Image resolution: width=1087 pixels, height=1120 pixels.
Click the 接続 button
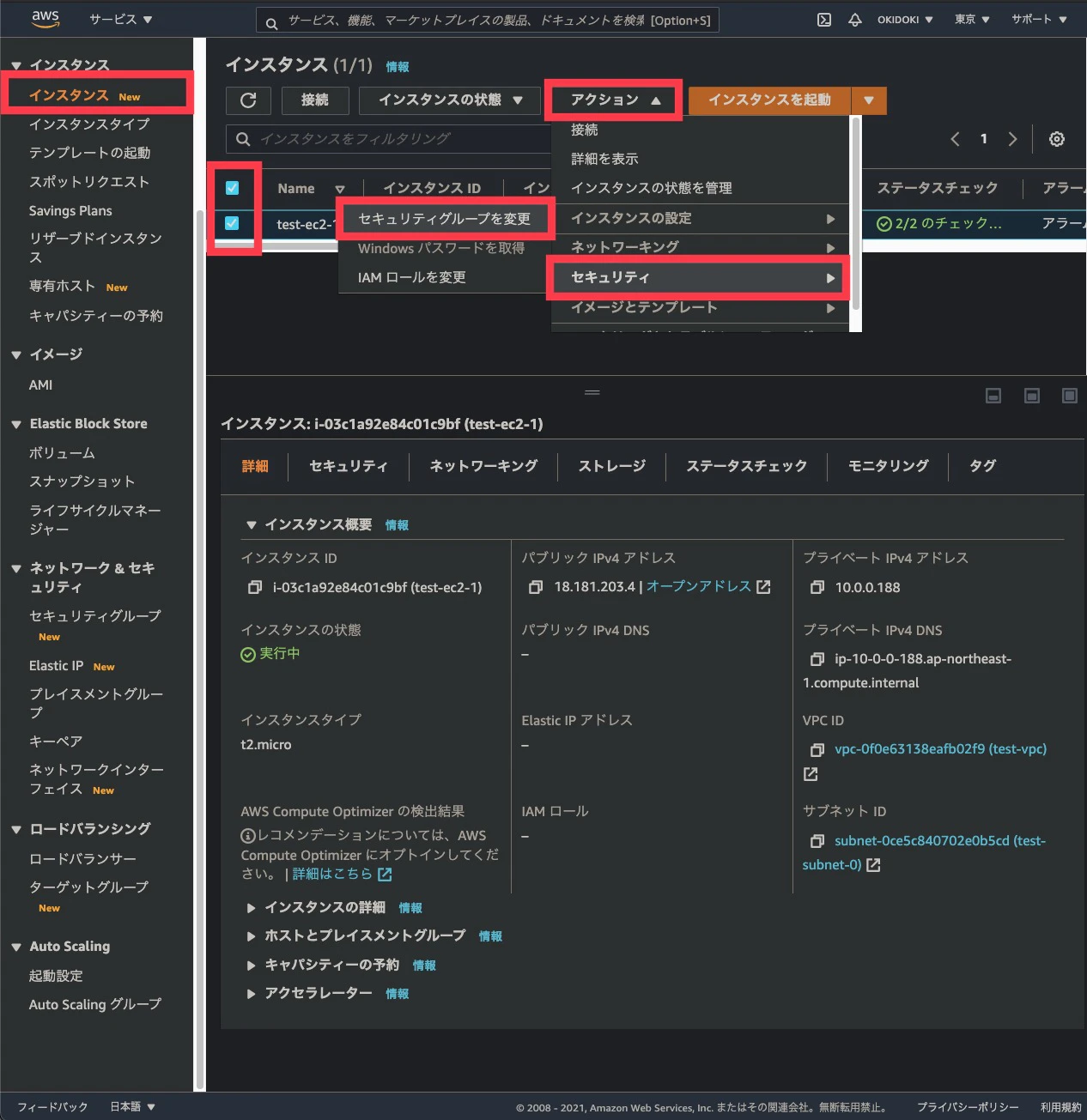(315, 100)
